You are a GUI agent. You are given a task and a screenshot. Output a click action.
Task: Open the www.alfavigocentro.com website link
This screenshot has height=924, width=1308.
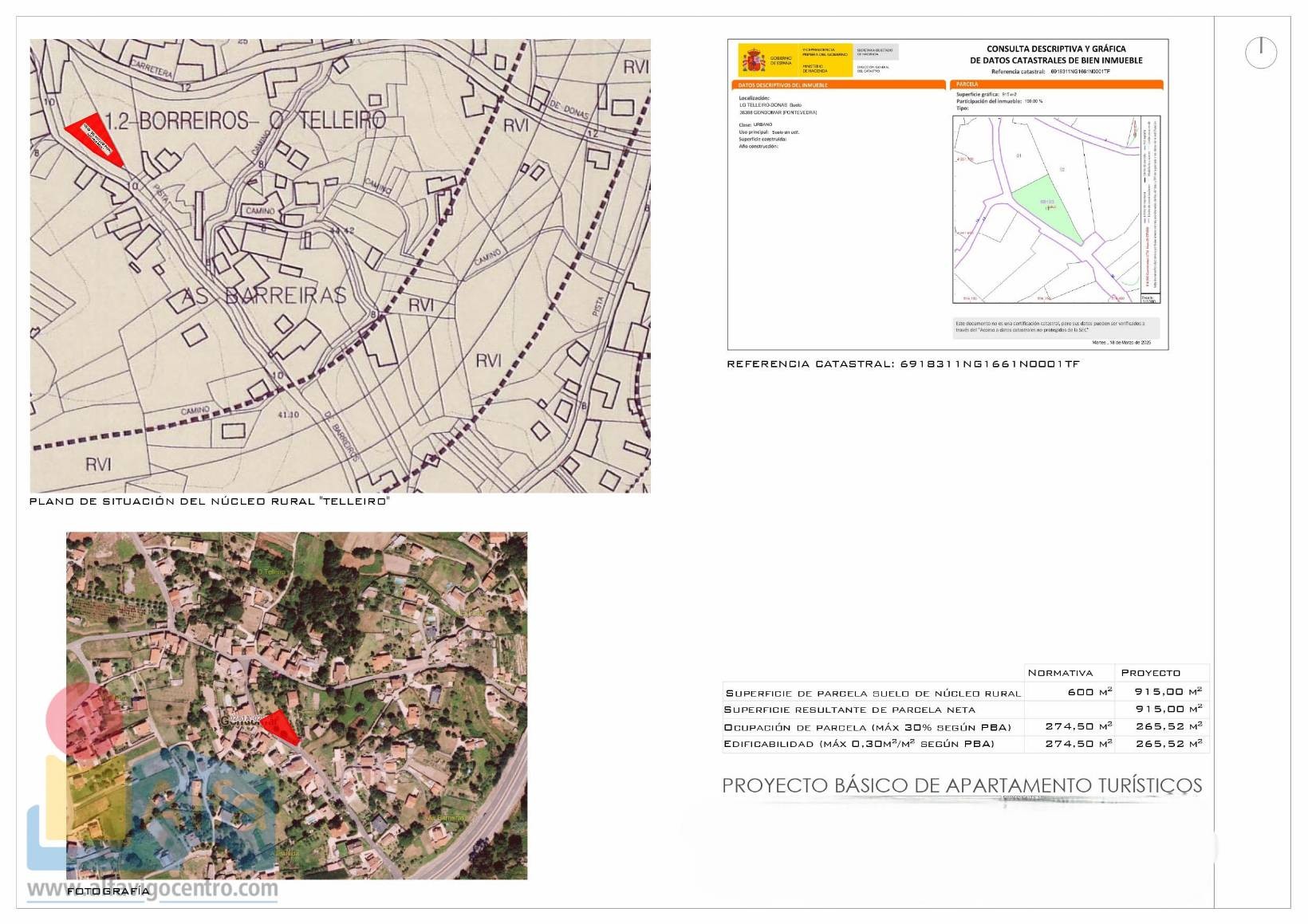point(152,888)
